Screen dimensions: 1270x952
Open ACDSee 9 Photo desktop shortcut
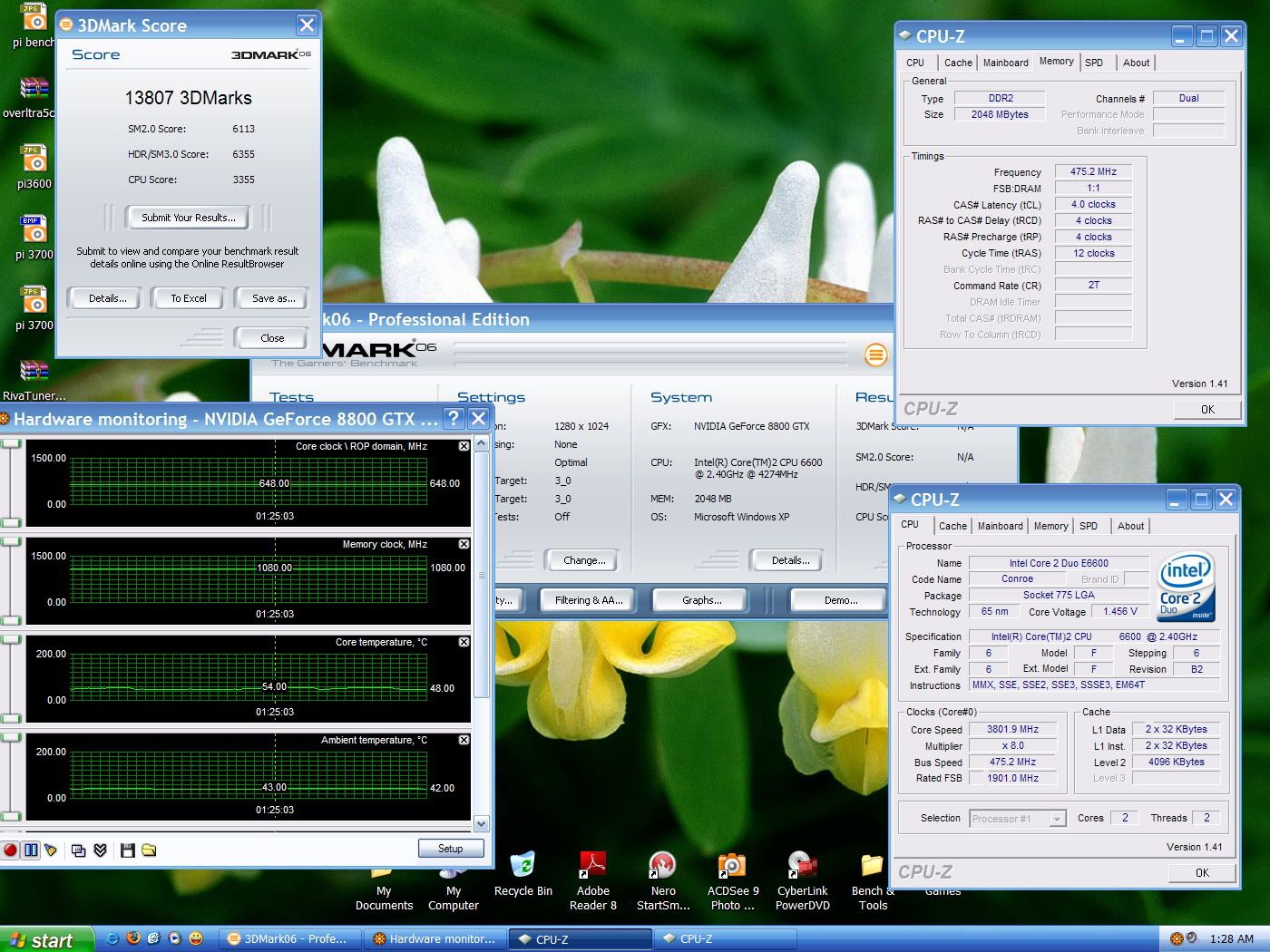pyautogui.click(x=733, y=881)
